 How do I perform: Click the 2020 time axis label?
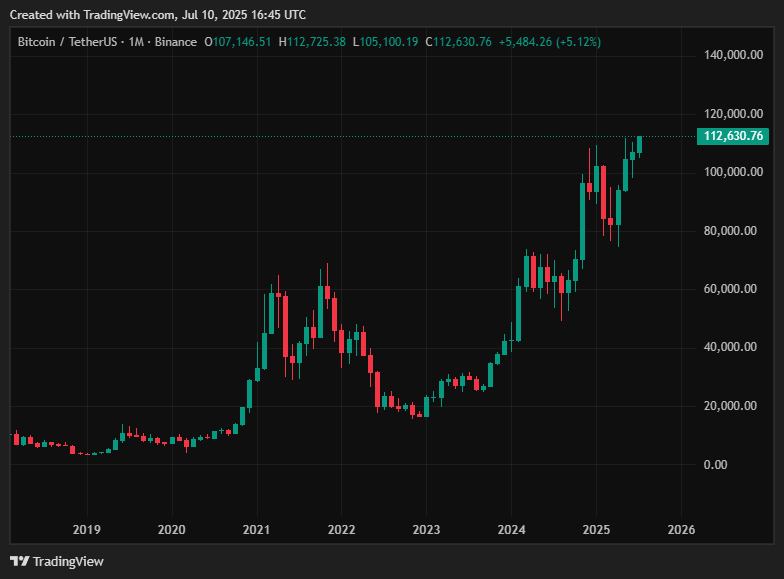click(x=172, y=530)
